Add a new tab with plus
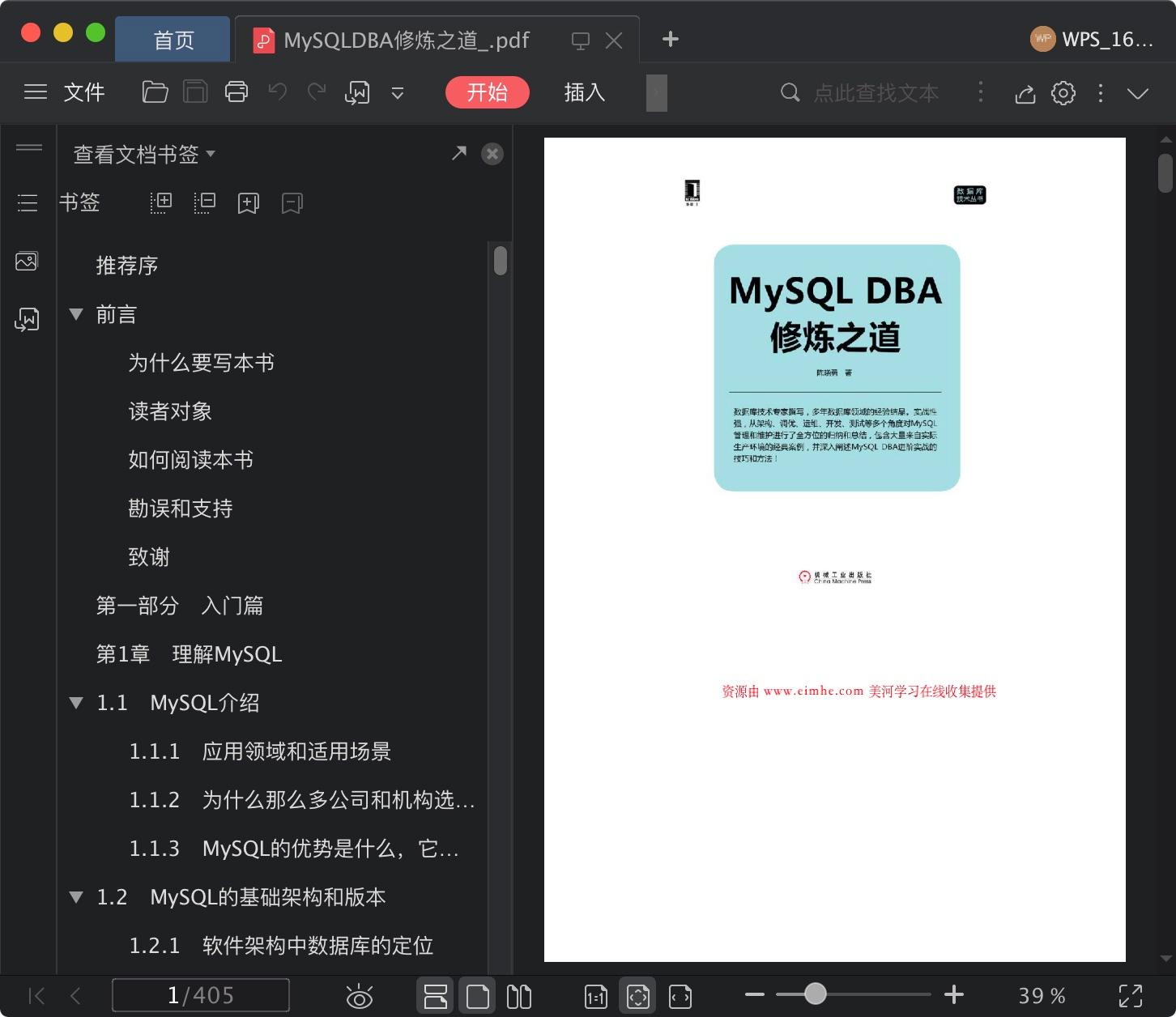The image size is (1176, 1017). [671, 39]
